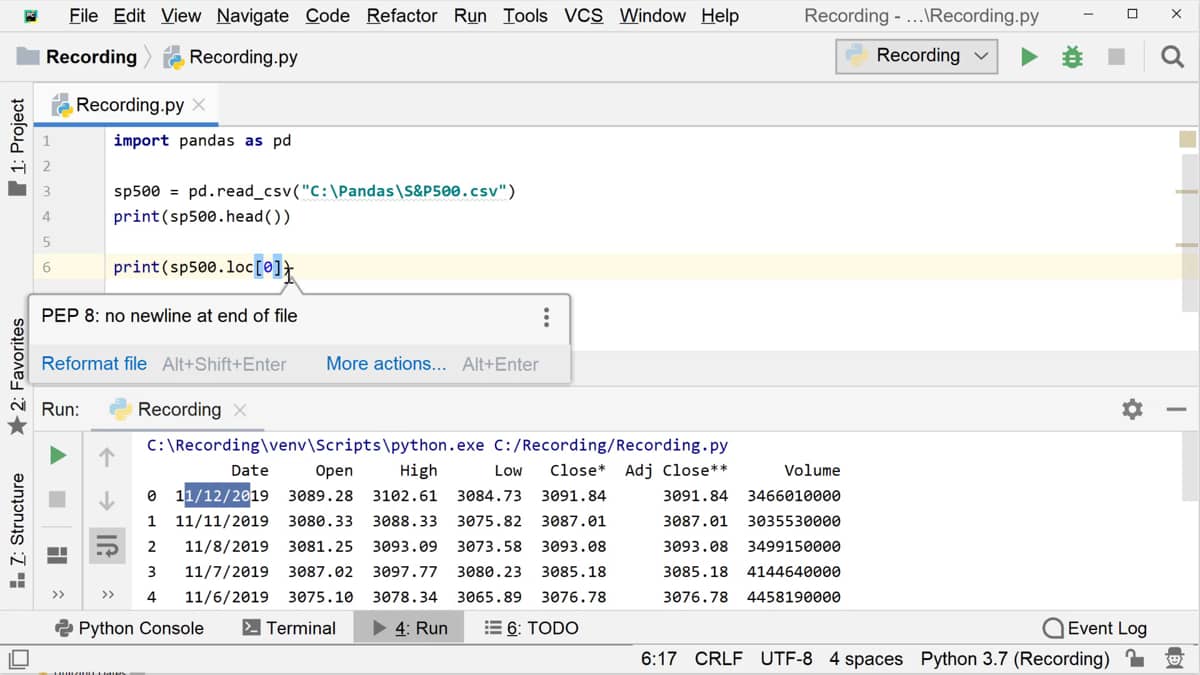Open the Tools menu

[526, 16]
